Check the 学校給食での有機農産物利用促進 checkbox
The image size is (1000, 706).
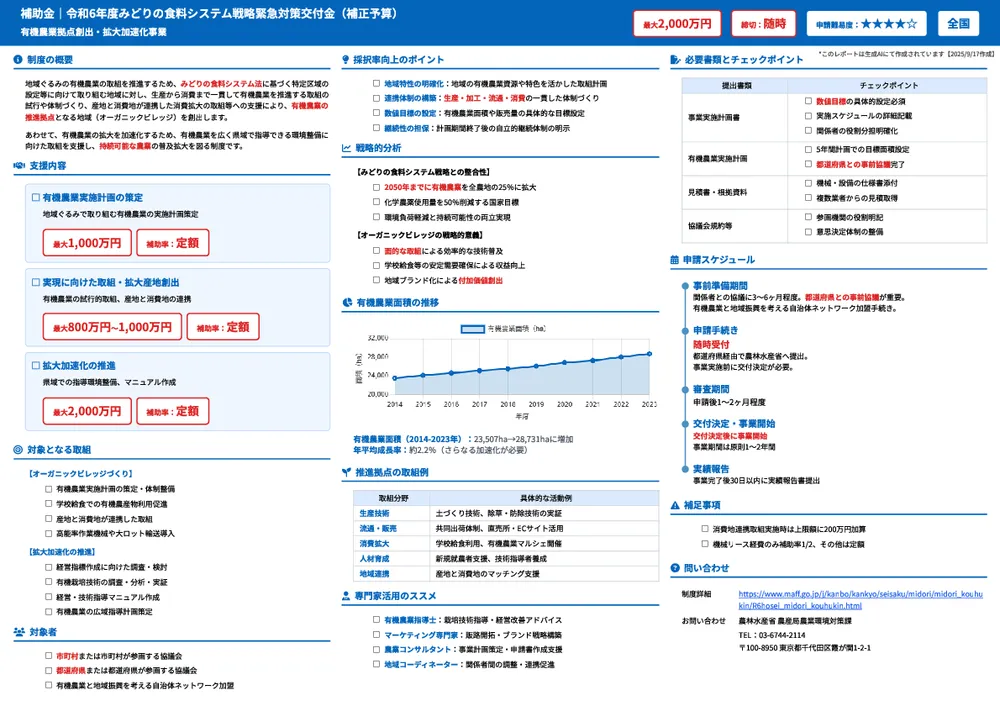click(46, 504)
